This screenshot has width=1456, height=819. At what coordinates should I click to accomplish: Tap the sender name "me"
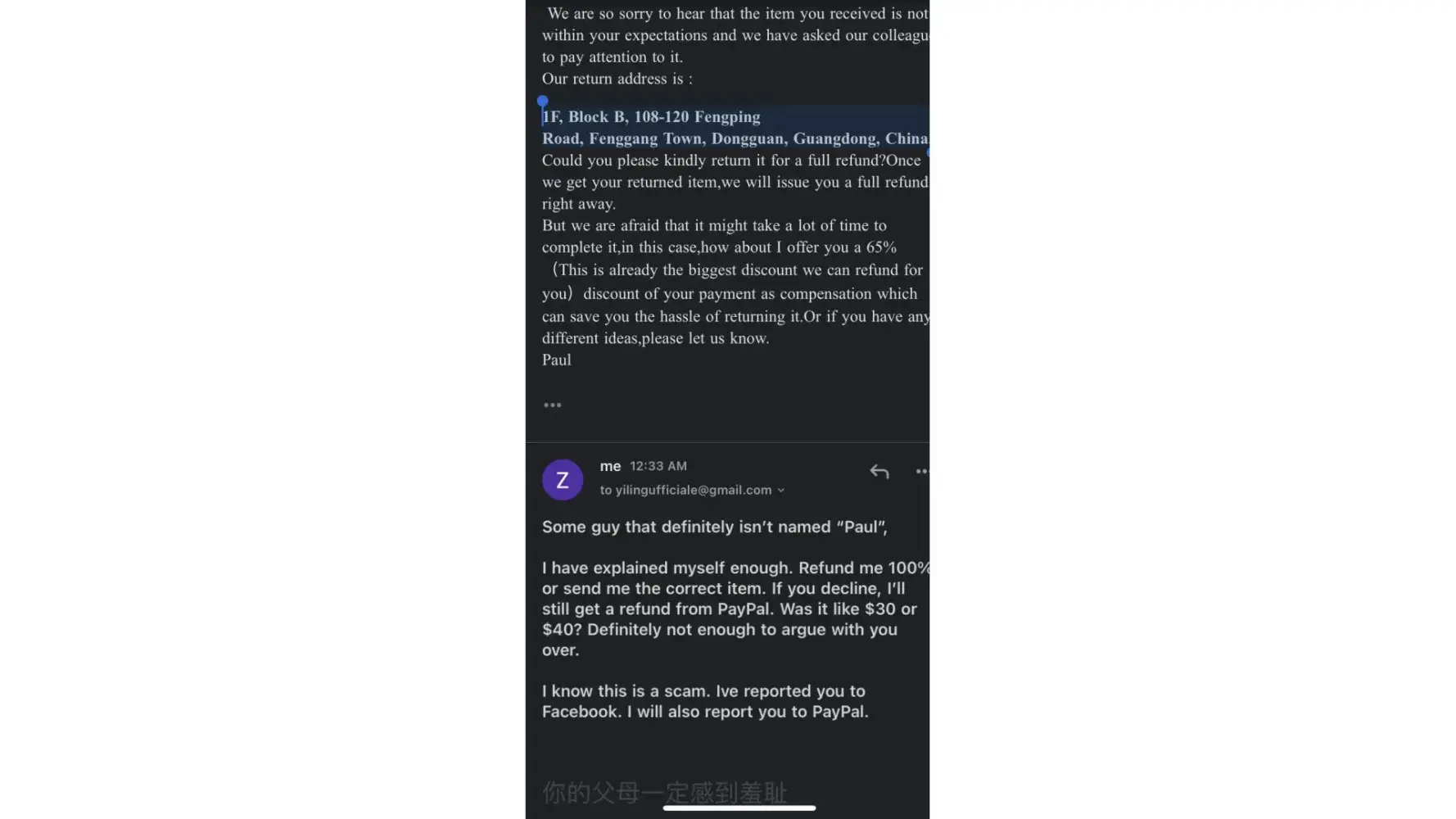point(610,466)
